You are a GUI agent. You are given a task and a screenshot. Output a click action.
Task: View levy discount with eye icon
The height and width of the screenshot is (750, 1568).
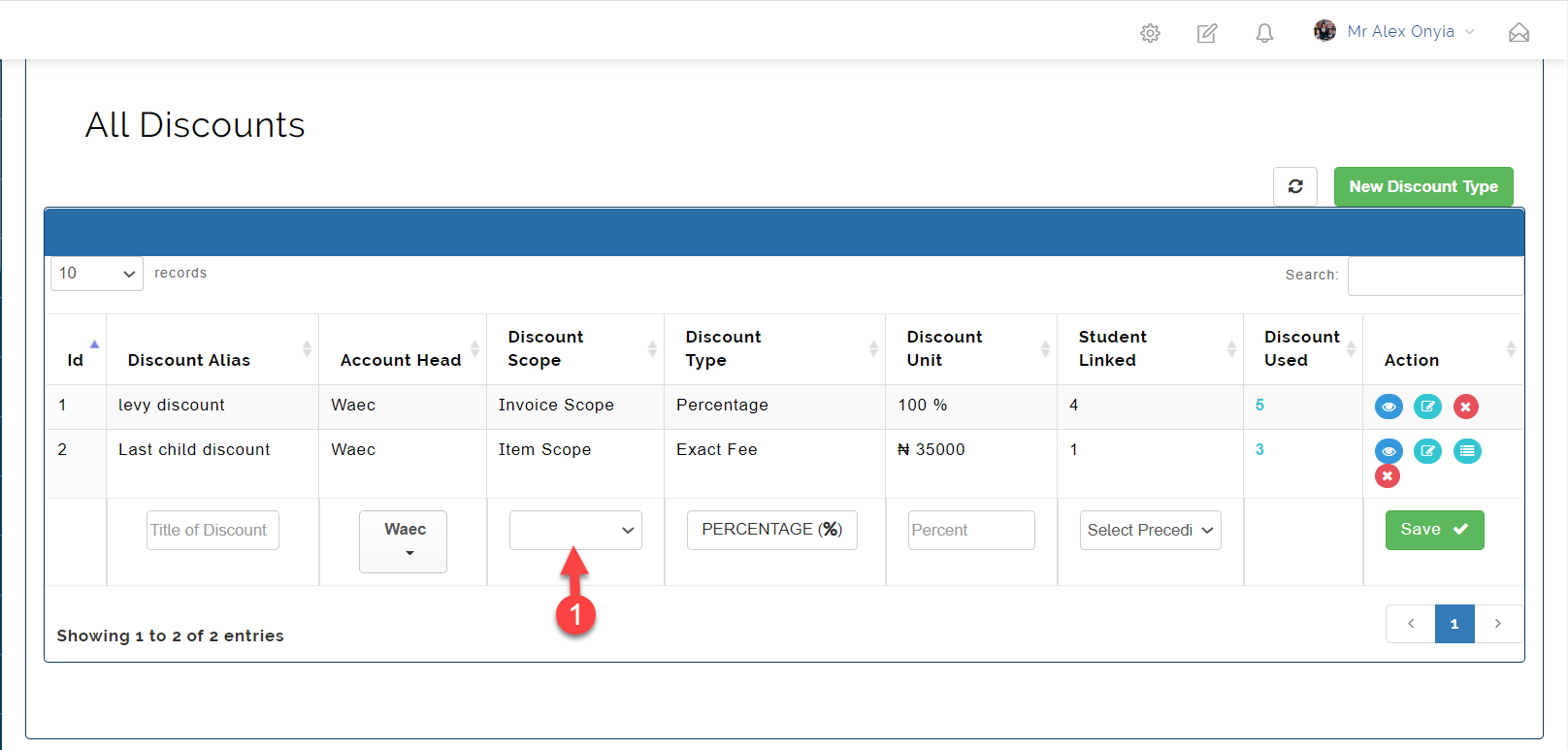coord(1388,407)
